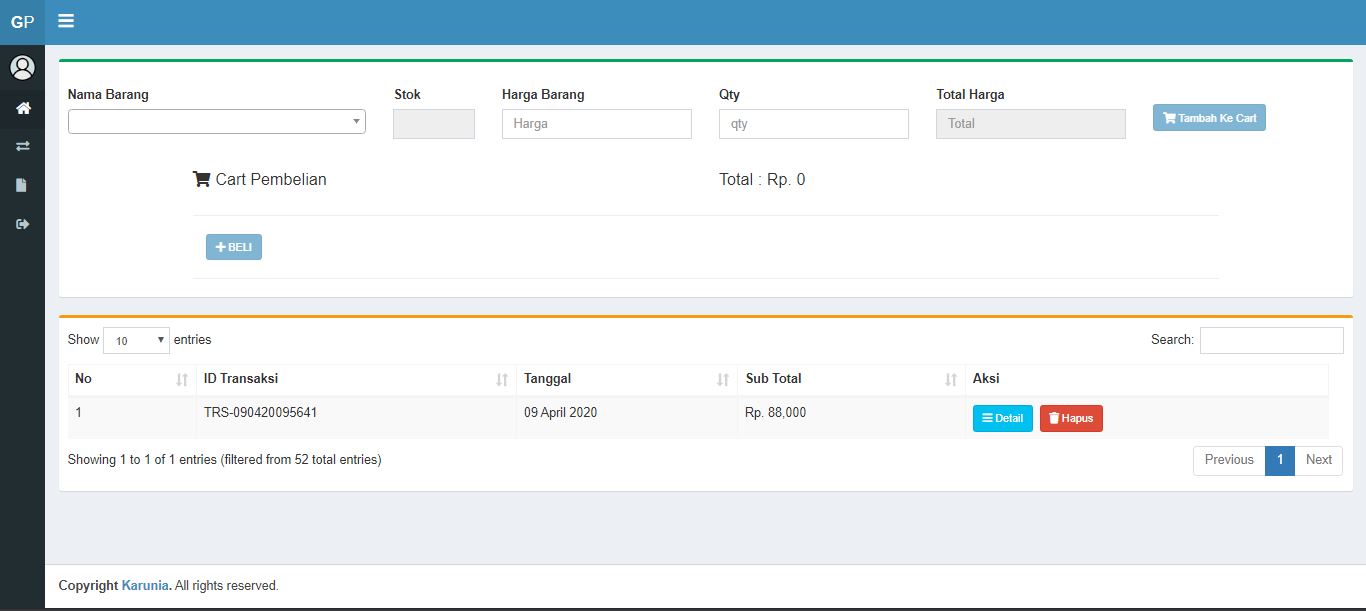
Task: Open Detail for transaction TRS-090420095641
Action: pos(1002,418)
